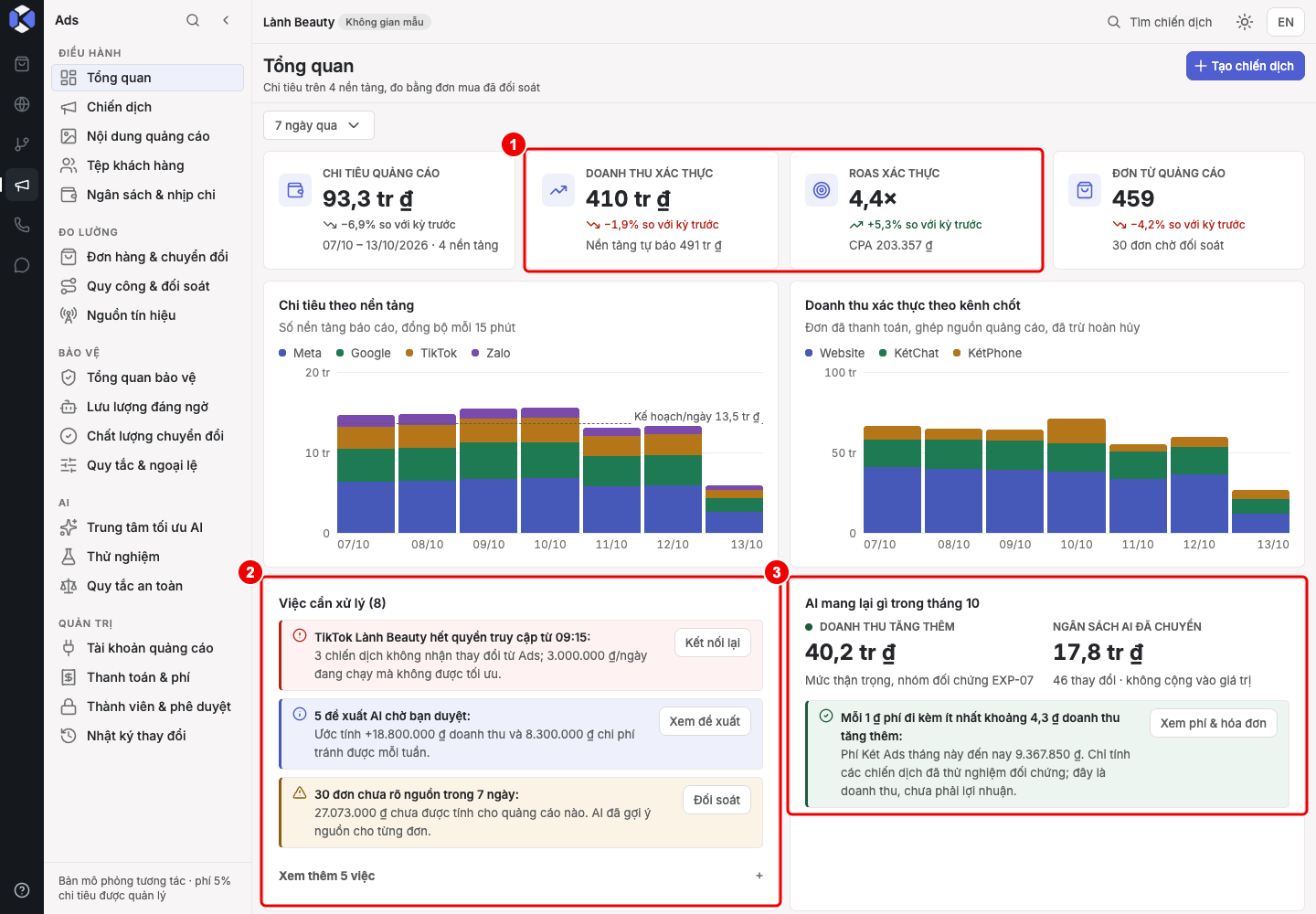Open Đơn hàng & chuyển đổi item
The image size is (1316, 914).
tap(147, 257)
